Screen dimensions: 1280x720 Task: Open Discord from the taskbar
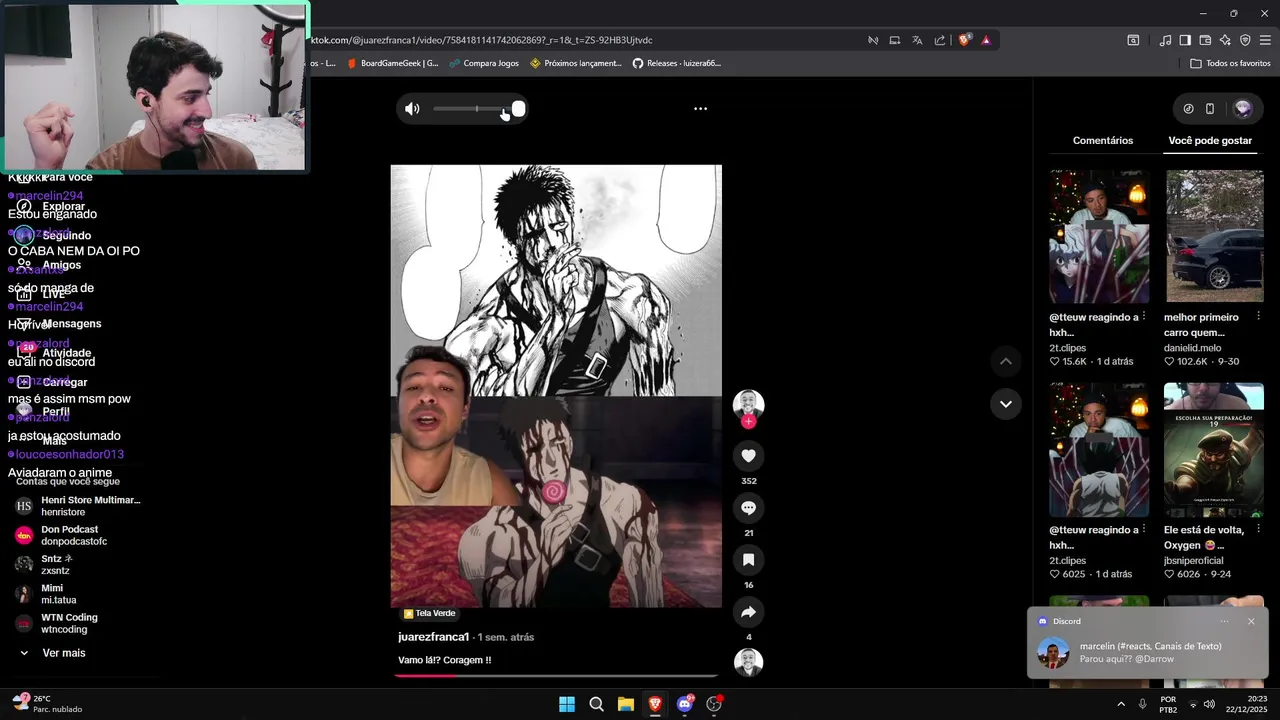pyautogui.click(x=685, y=704)
